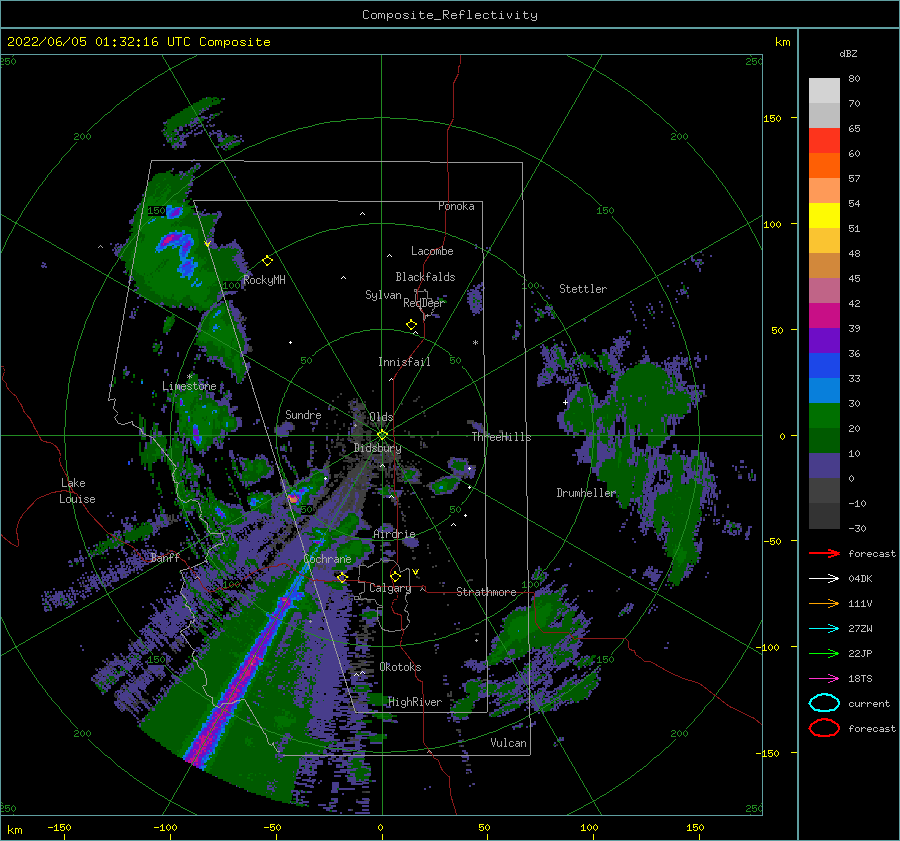Click the green 30 dBZ color swatch
The height and width of the screenshot is (841, 900).
point(825,416)
